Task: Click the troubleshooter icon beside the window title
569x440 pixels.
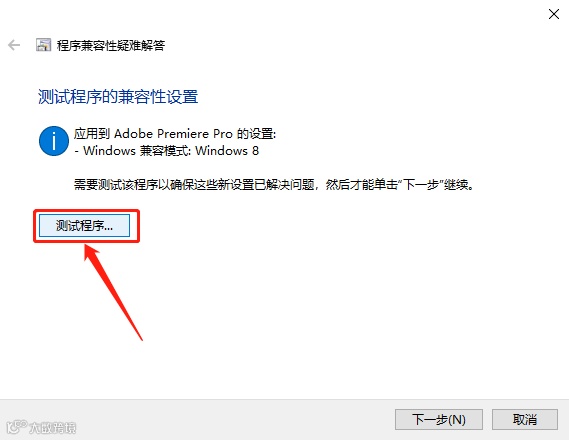Action: point(44,45)
